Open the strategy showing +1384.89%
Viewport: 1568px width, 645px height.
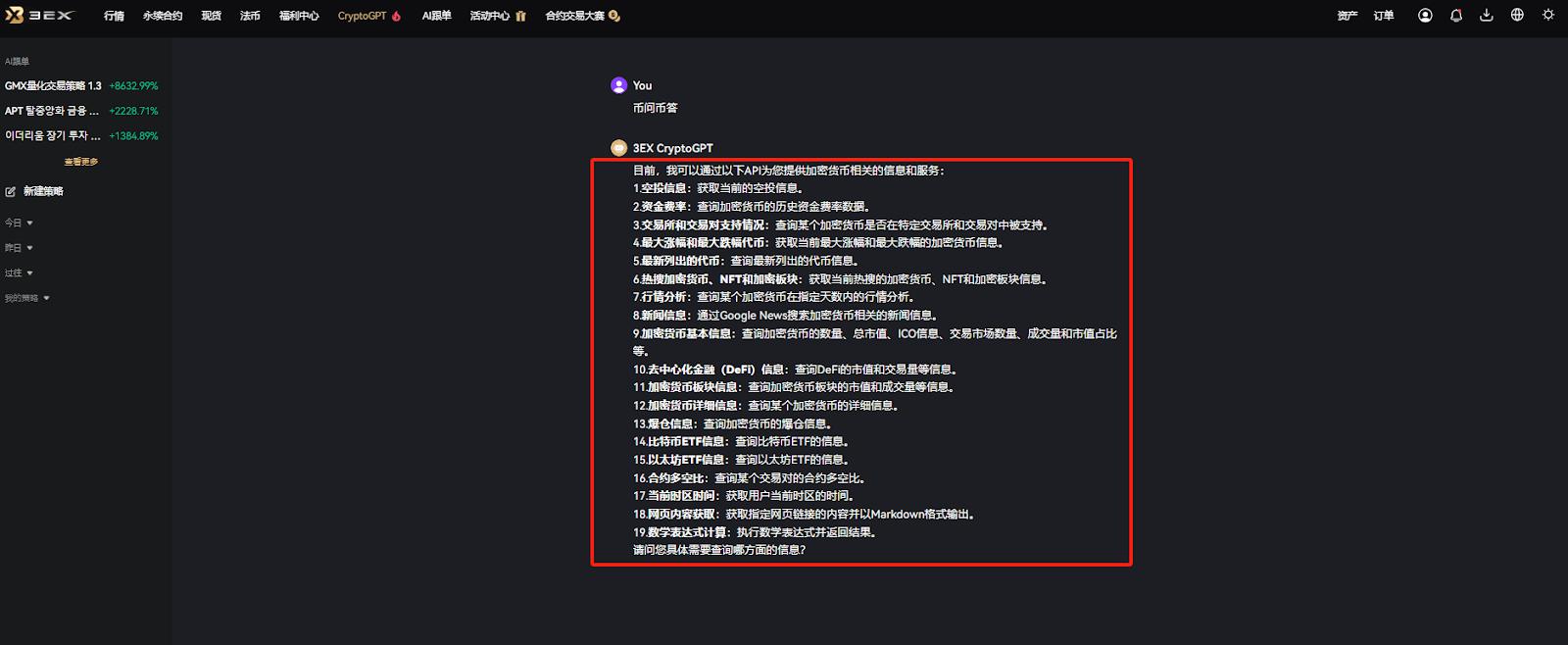point(80,136)
